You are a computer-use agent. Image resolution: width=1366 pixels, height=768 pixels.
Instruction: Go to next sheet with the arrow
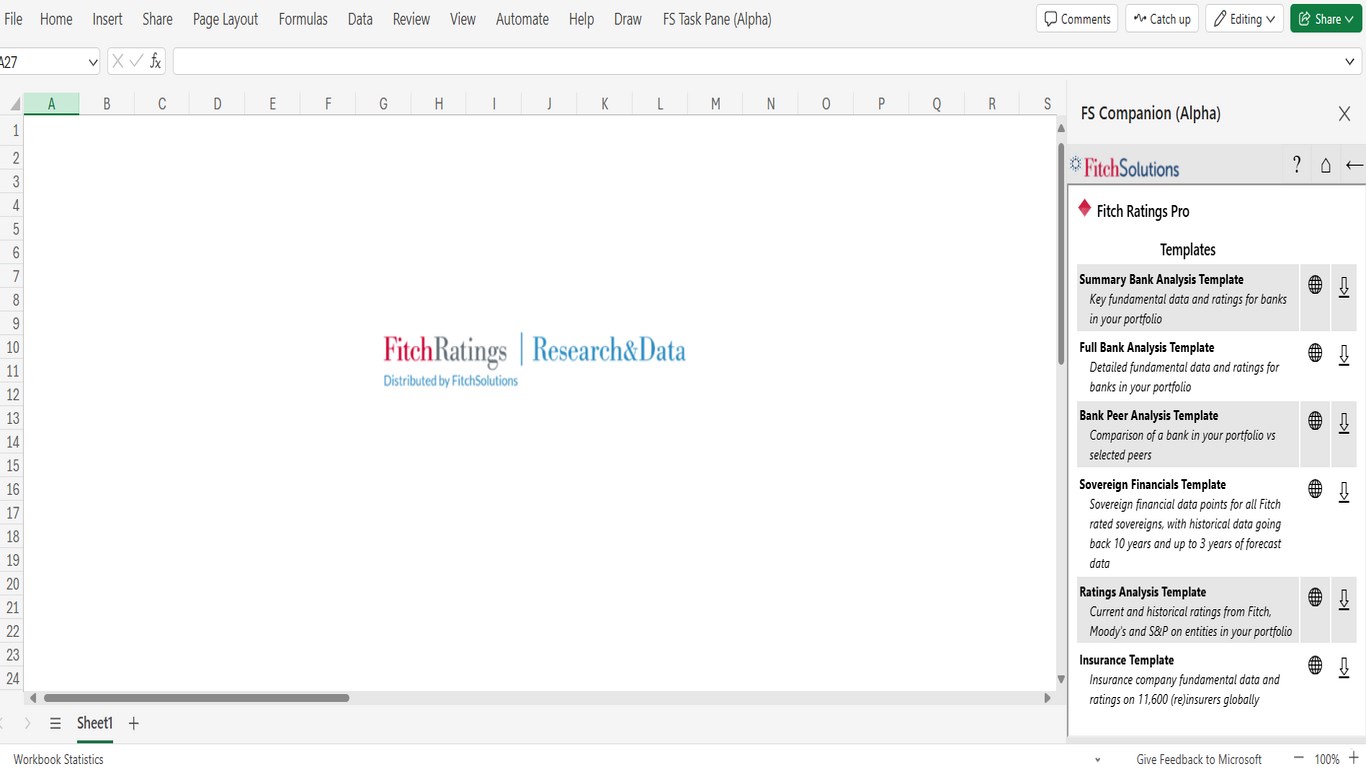pyautogui.click(x=27, y=723)
